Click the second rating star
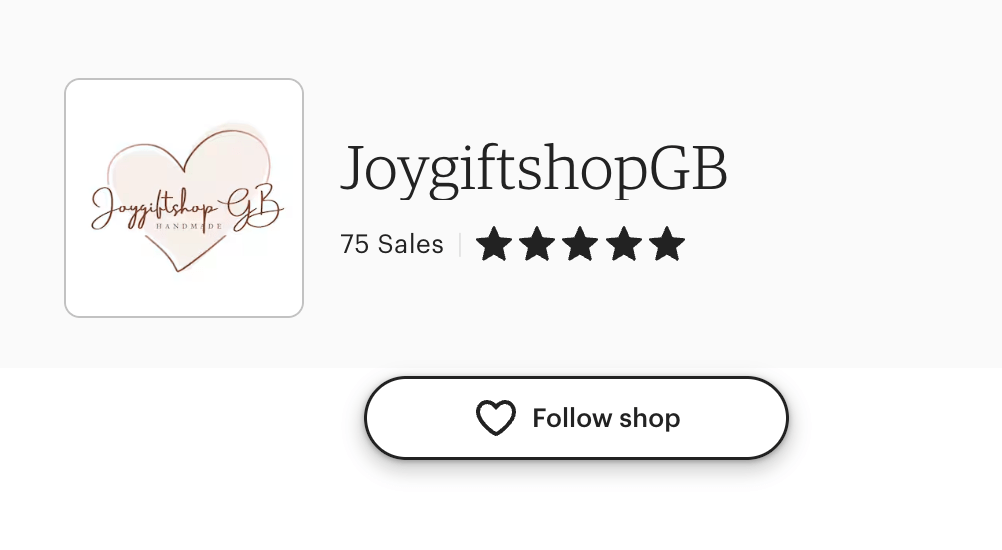Screen dimensions: 1002x550 pos(537,244)
